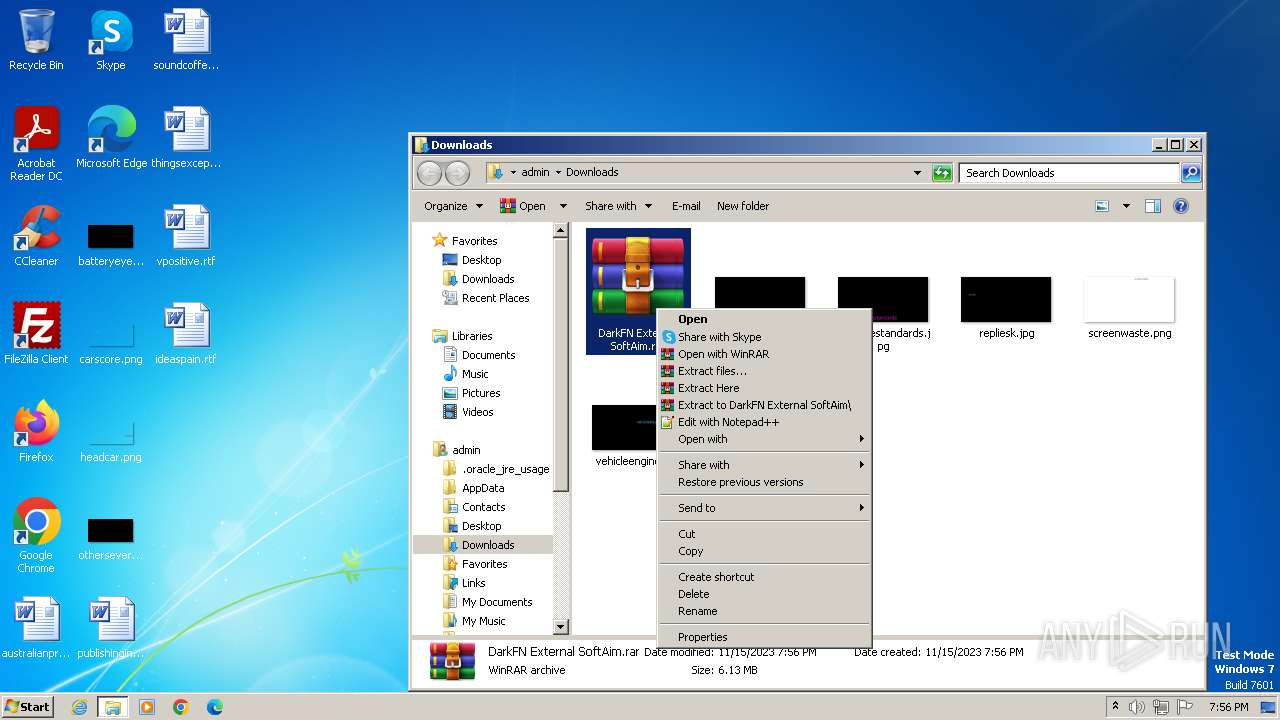Click the navigation pane scrollbar down arrow
The image size is (1280, 720).
[x=561, y=627]
